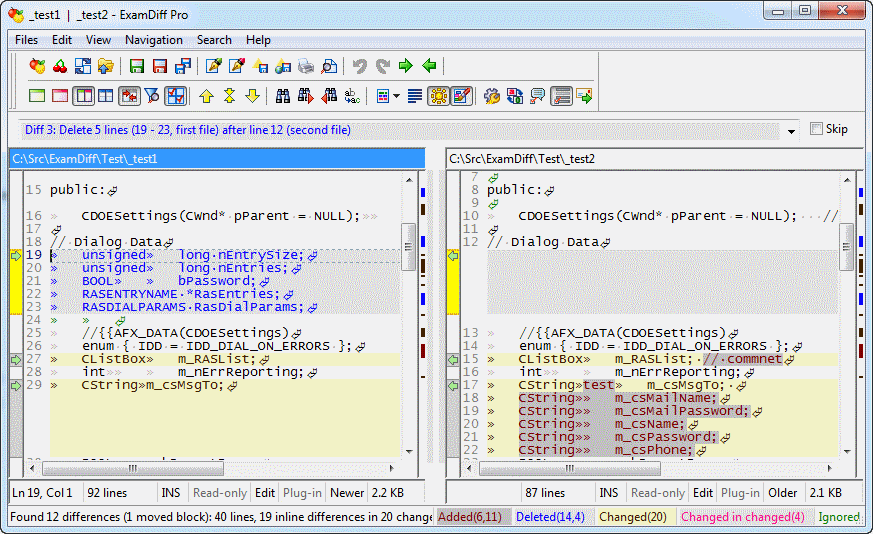The width and height of the screenshot is (873, 534).
Task: Toggle synchronized scrolling red arrows icon
Action: [x=129, y=96]
